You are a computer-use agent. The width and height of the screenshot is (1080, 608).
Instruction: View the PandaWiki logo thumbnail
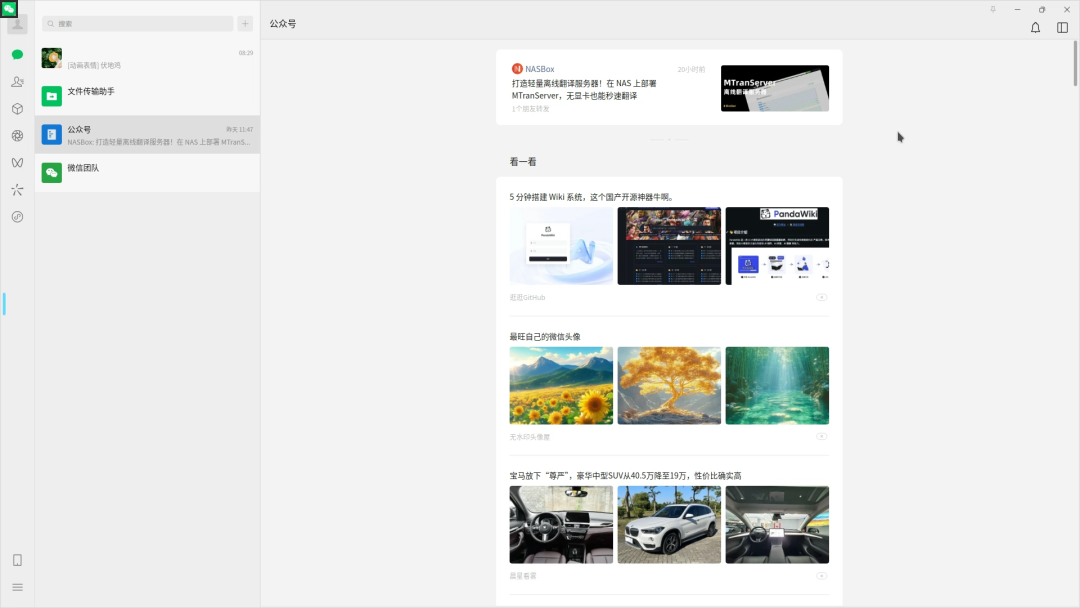click(777, 246)
